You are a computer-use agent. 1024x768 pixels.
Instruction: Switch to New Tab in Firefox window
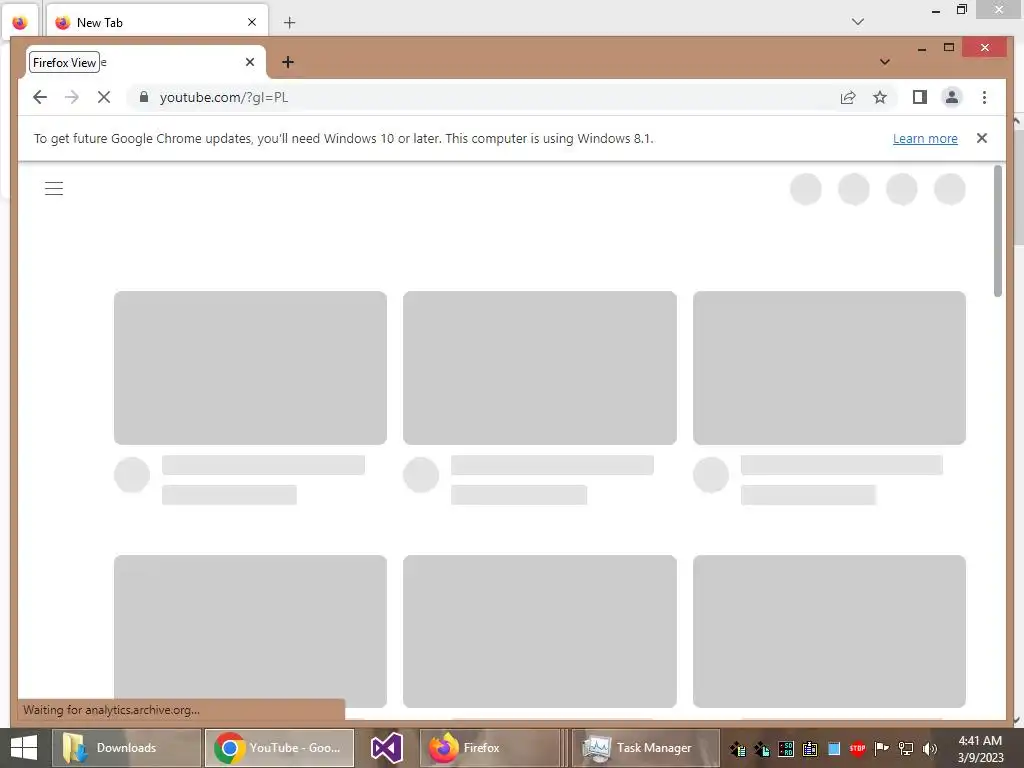coord(157,22)
